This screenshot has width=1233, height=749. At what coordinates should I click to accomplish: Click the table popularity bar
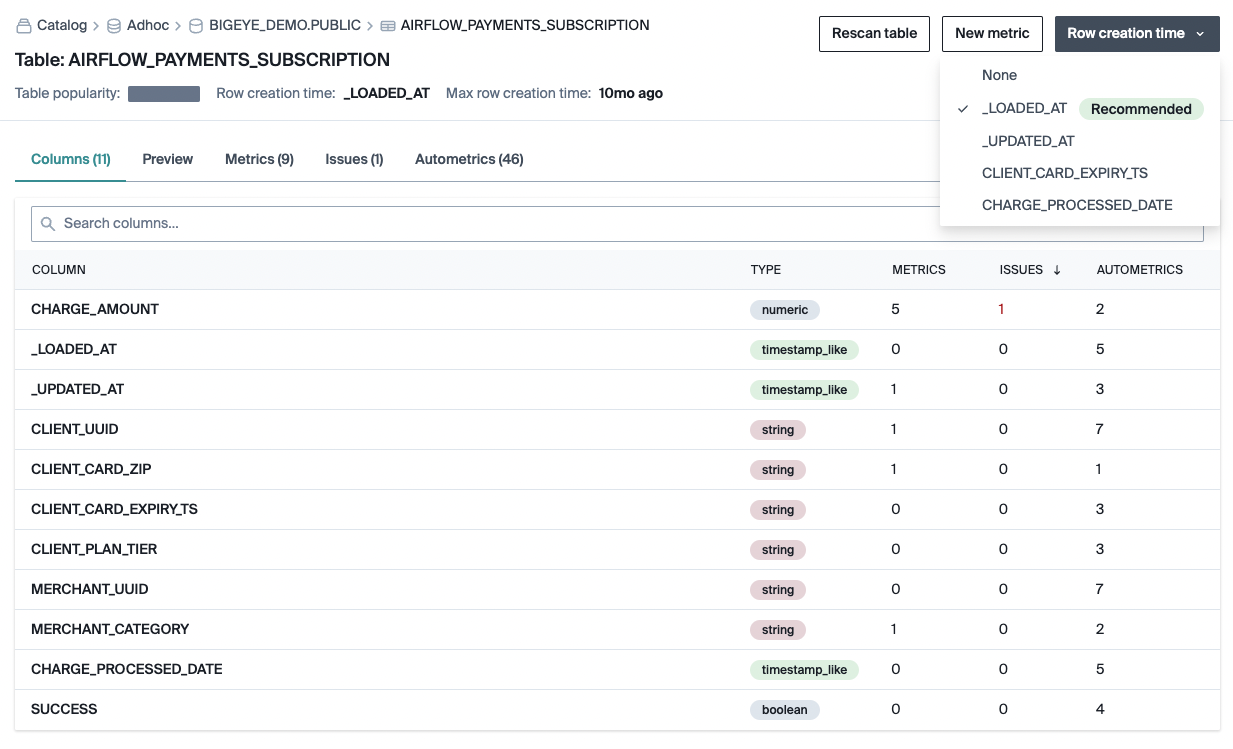click(x=164, y=94)
